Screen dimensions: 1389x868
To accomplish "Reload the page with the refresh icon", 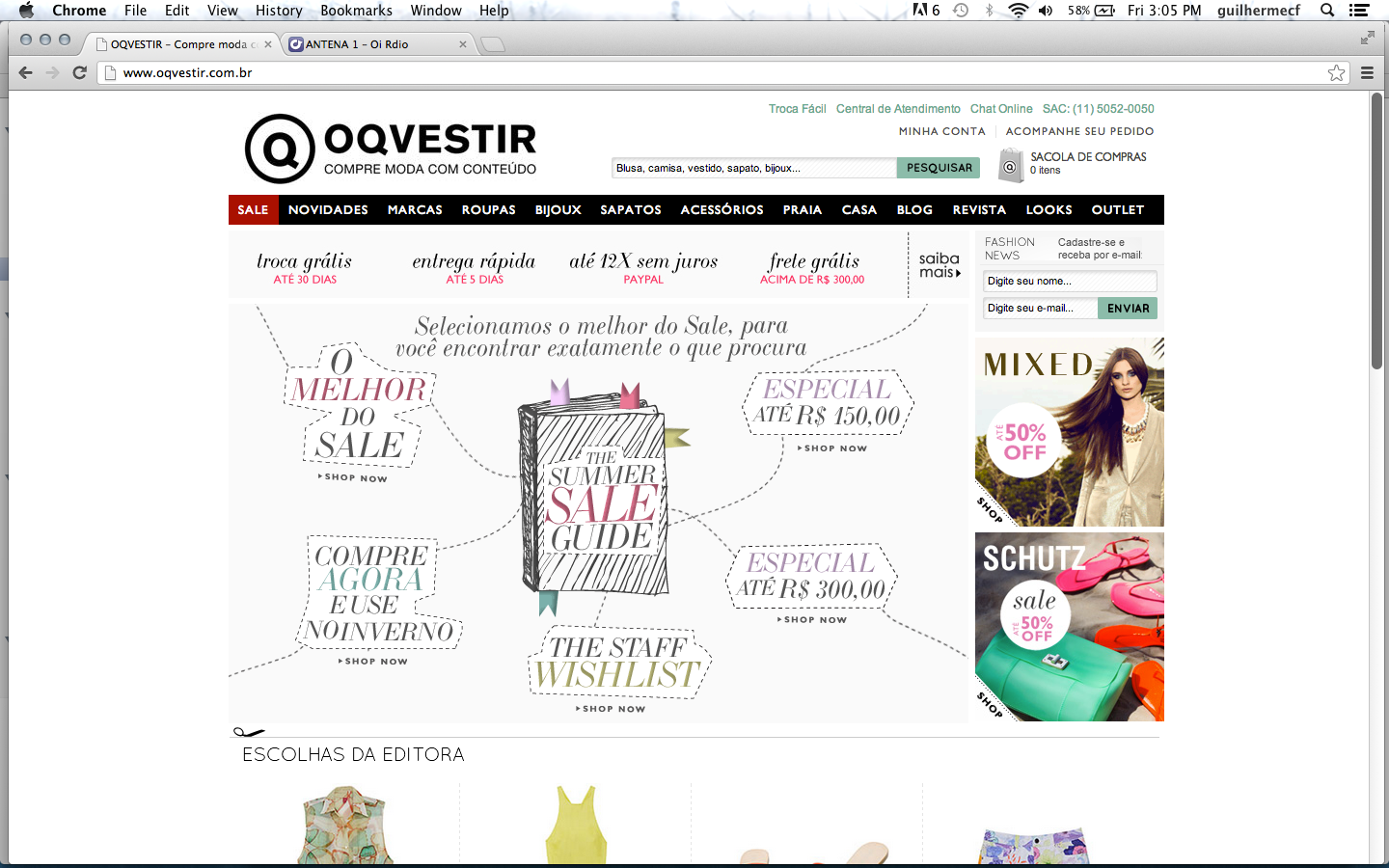I will 80,72.
